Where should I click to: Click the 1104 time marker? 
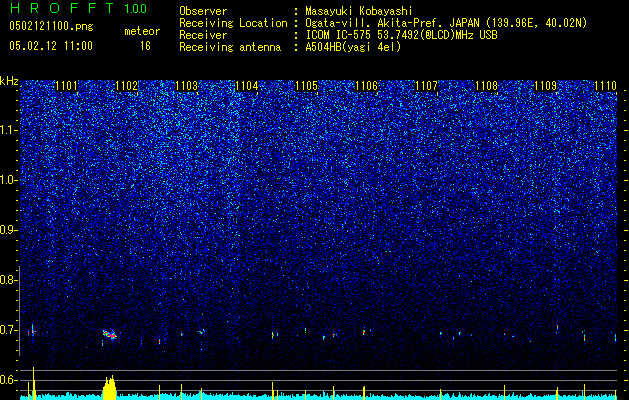coord(246,86)
